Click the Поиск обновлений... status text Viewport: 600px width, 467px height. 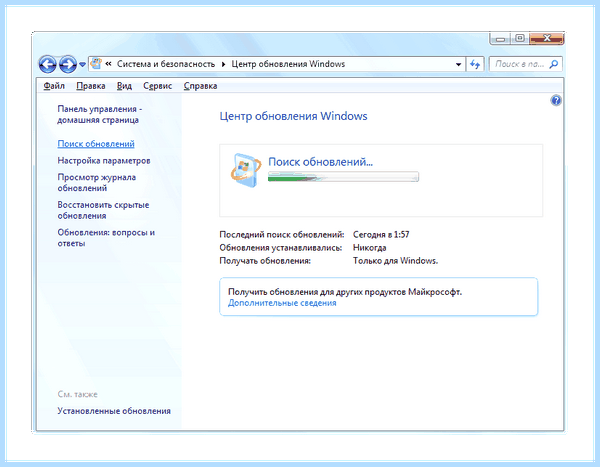coord(320,162)
